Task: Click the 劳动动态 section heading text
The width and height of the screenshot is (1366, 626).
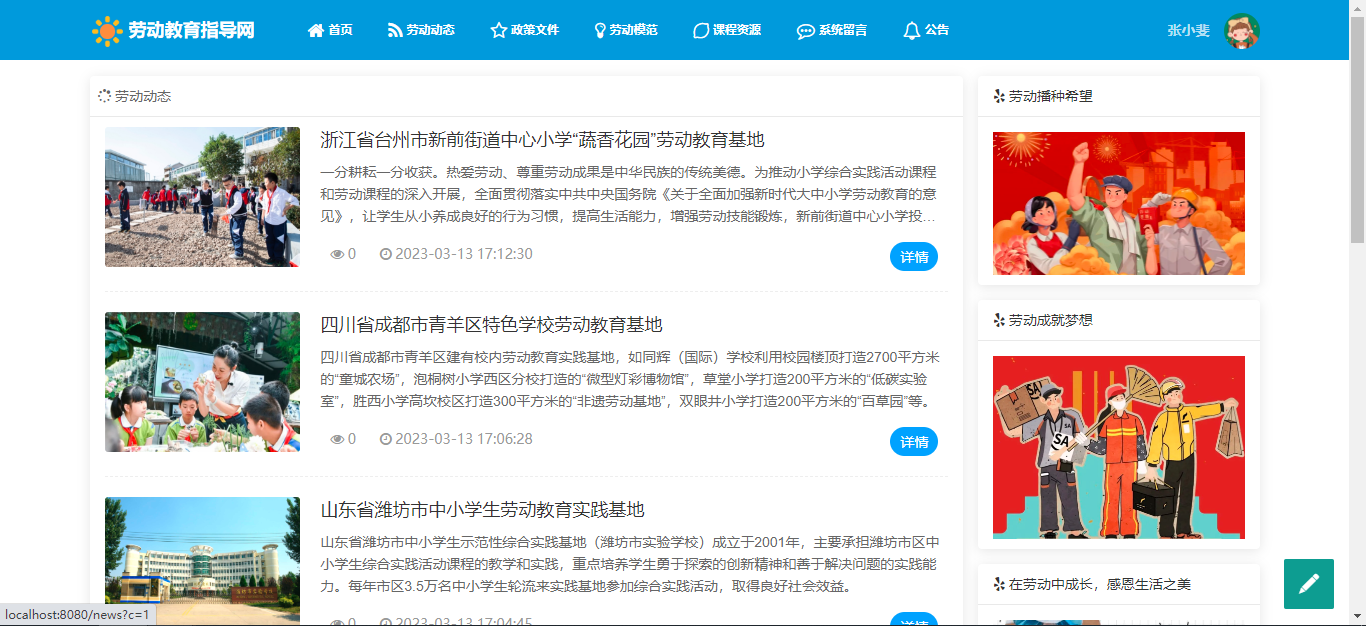Action: point(143,96)
